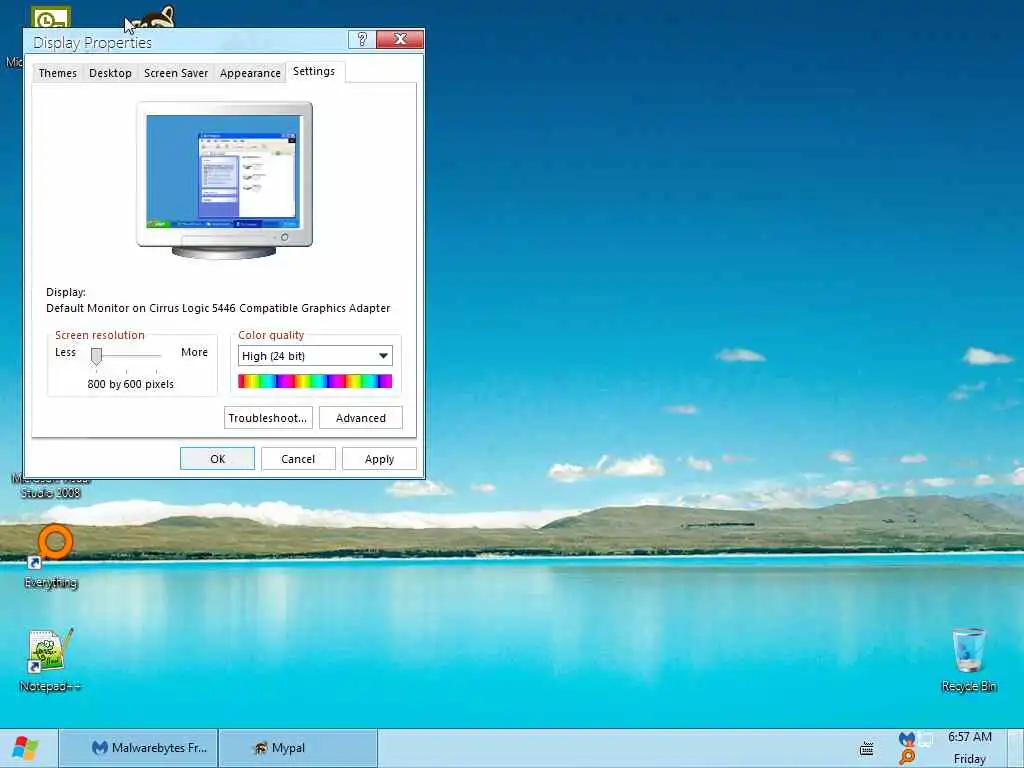Select the Settings tab

pyautogui.click(x=314, y=71)
